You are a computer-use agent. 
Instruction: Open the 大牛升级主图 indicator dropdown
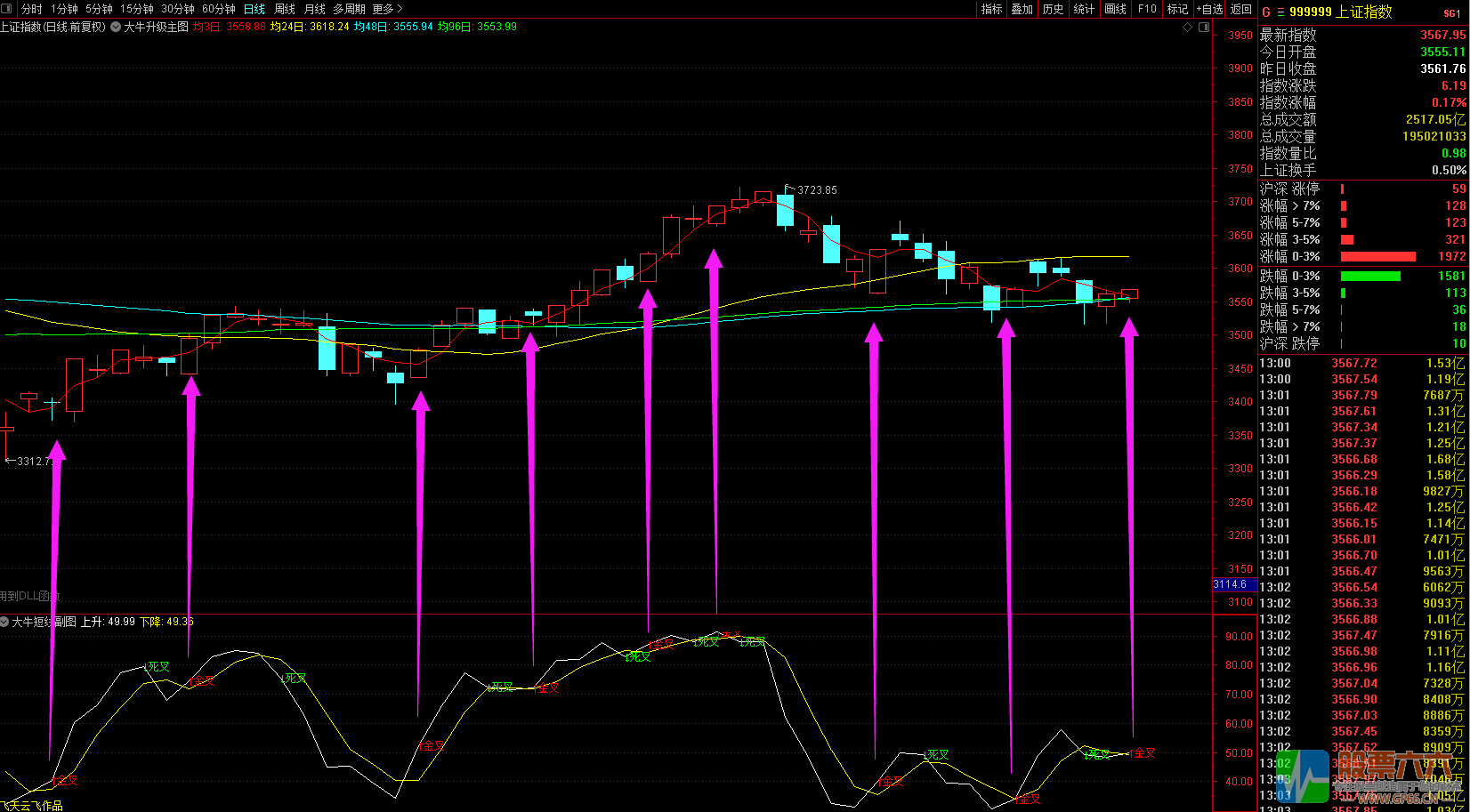point(116,28)
